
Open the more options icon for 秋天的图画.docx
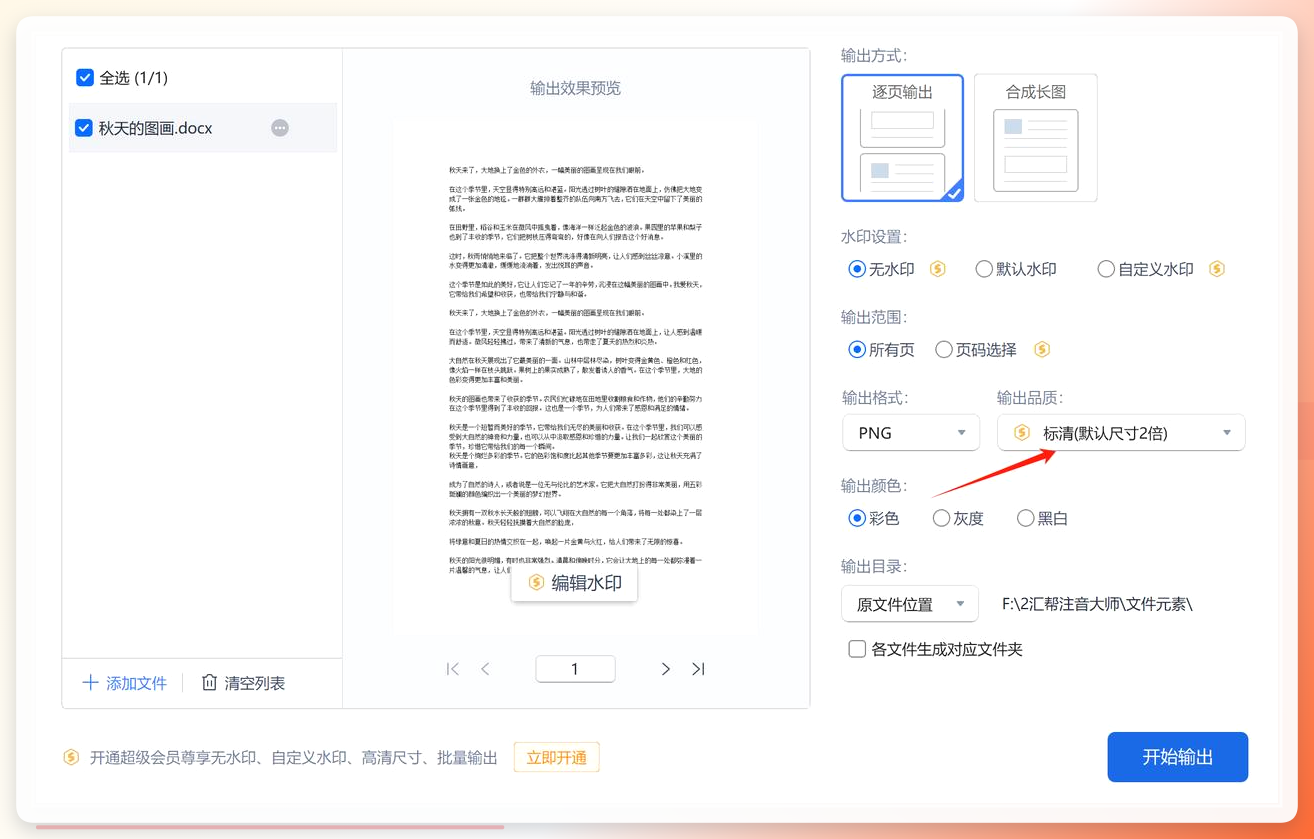click(x=280, y=128)
